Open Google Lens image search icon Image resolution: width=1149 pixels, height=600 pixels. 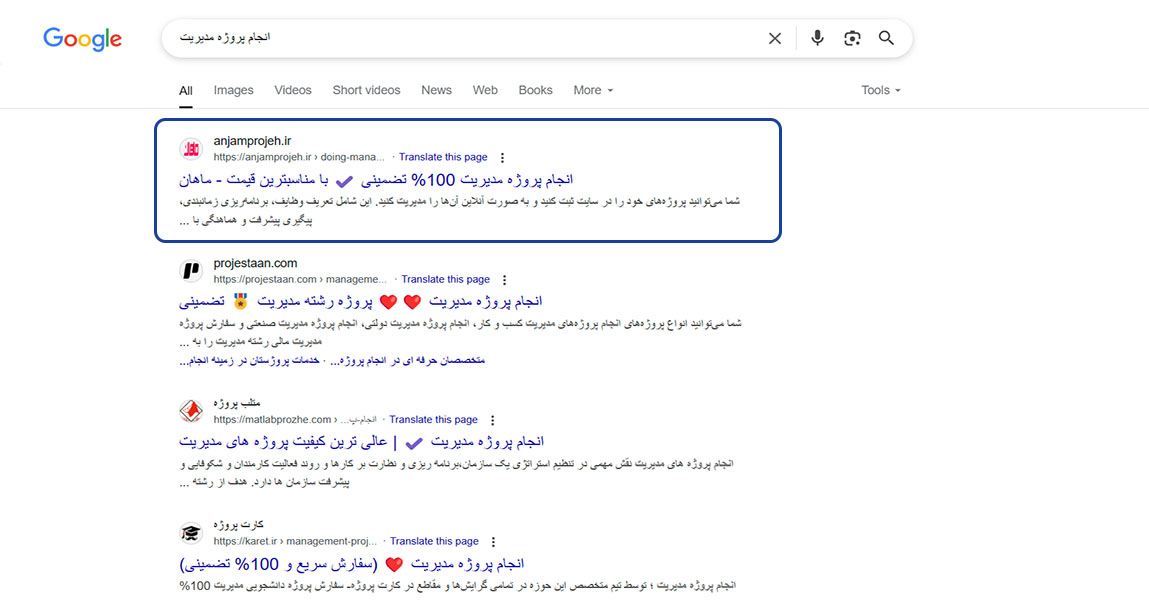pyautogui.click(x=851, y=38)
